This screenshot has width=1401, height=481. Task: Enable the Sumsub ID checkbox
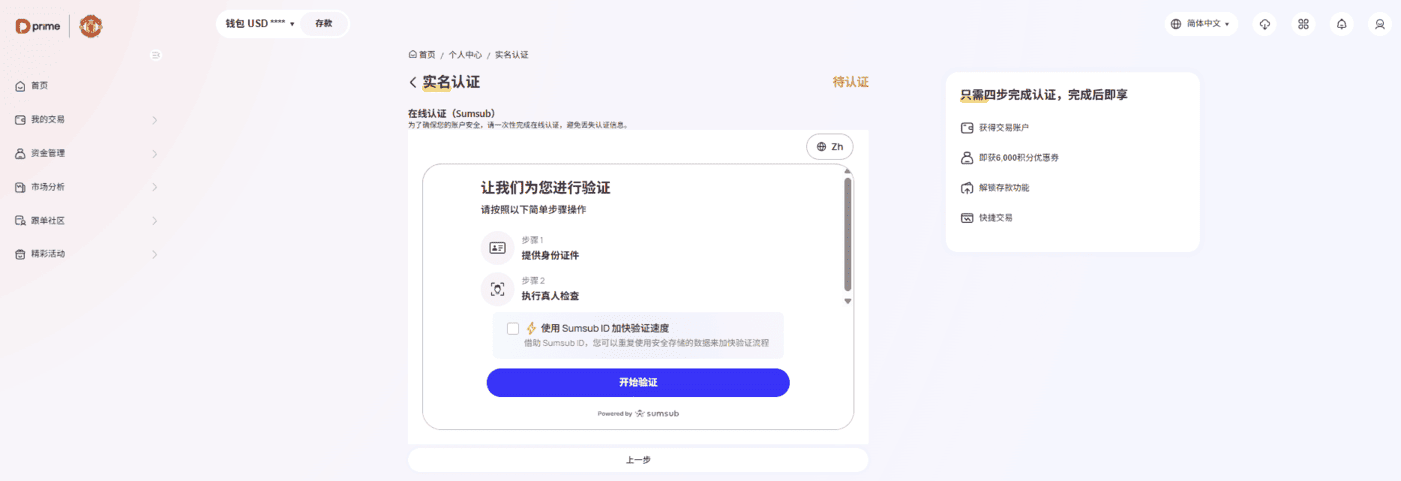pos(513,328)
